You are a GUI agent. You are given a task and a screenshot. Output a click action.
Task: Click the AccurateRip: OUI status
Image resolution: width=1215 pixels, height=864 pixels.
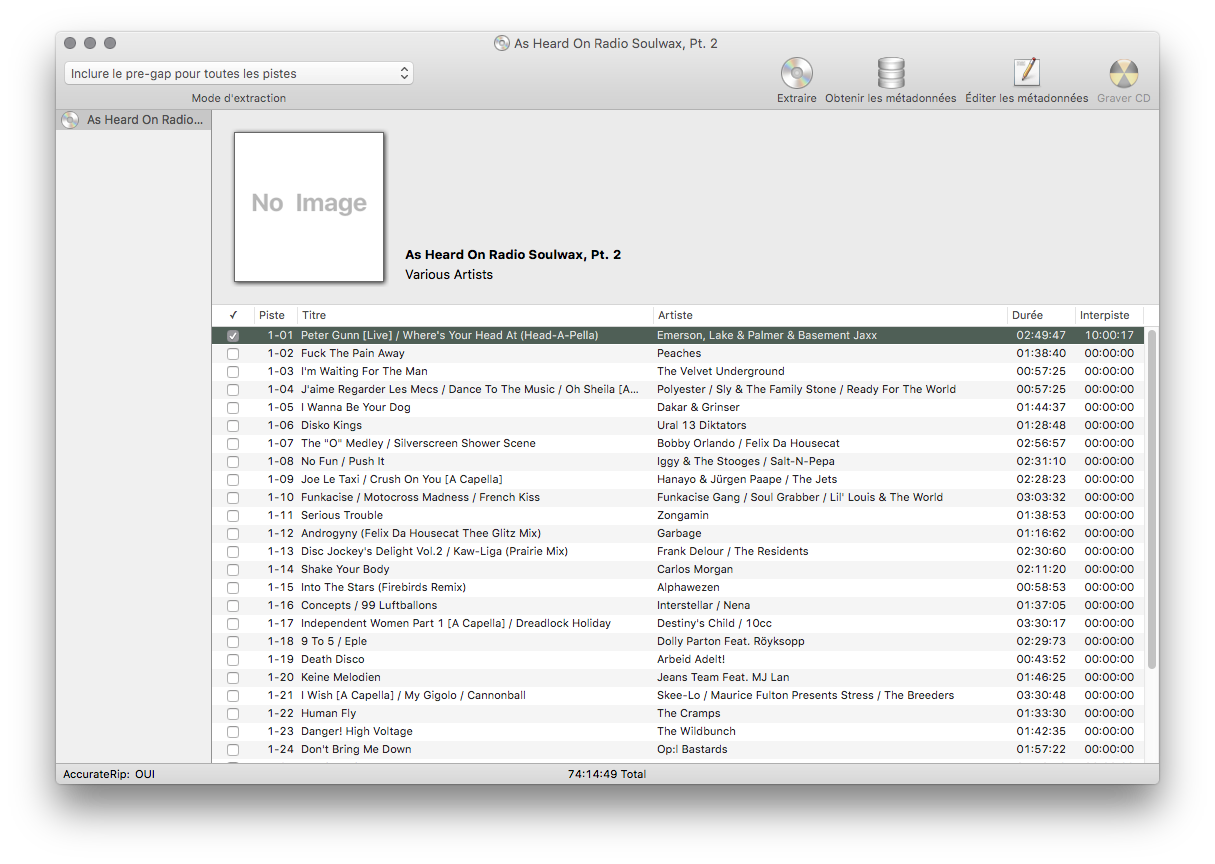109,774
